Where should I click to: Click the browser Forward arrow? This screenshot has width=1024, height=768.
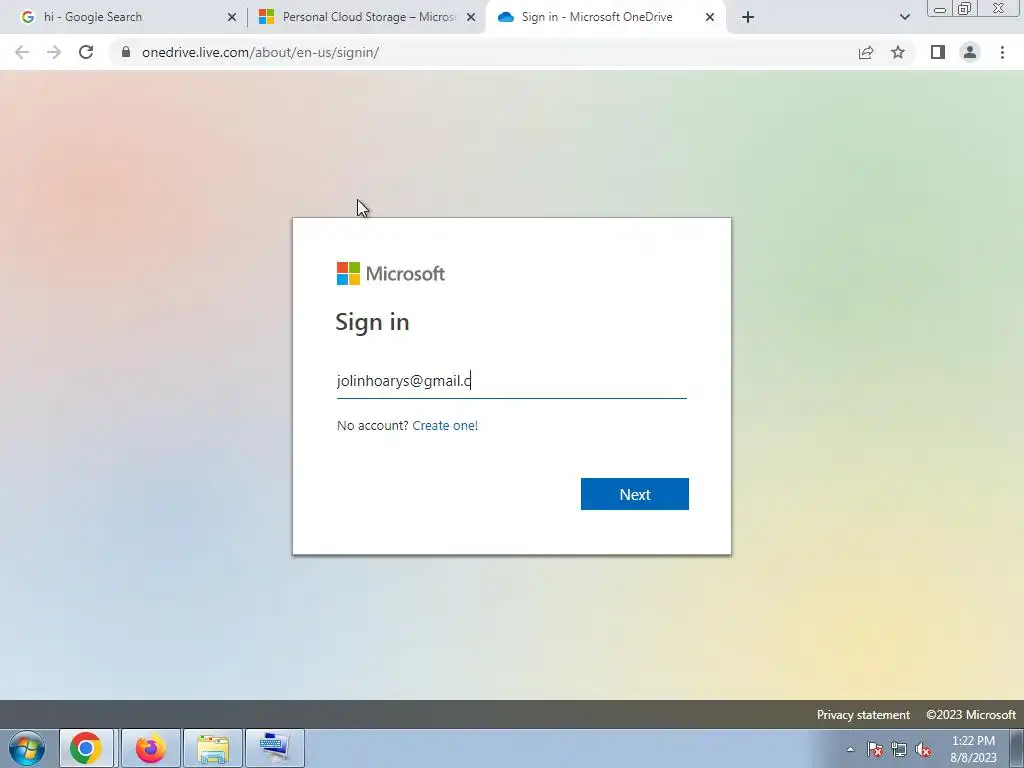tap(54, 52)
